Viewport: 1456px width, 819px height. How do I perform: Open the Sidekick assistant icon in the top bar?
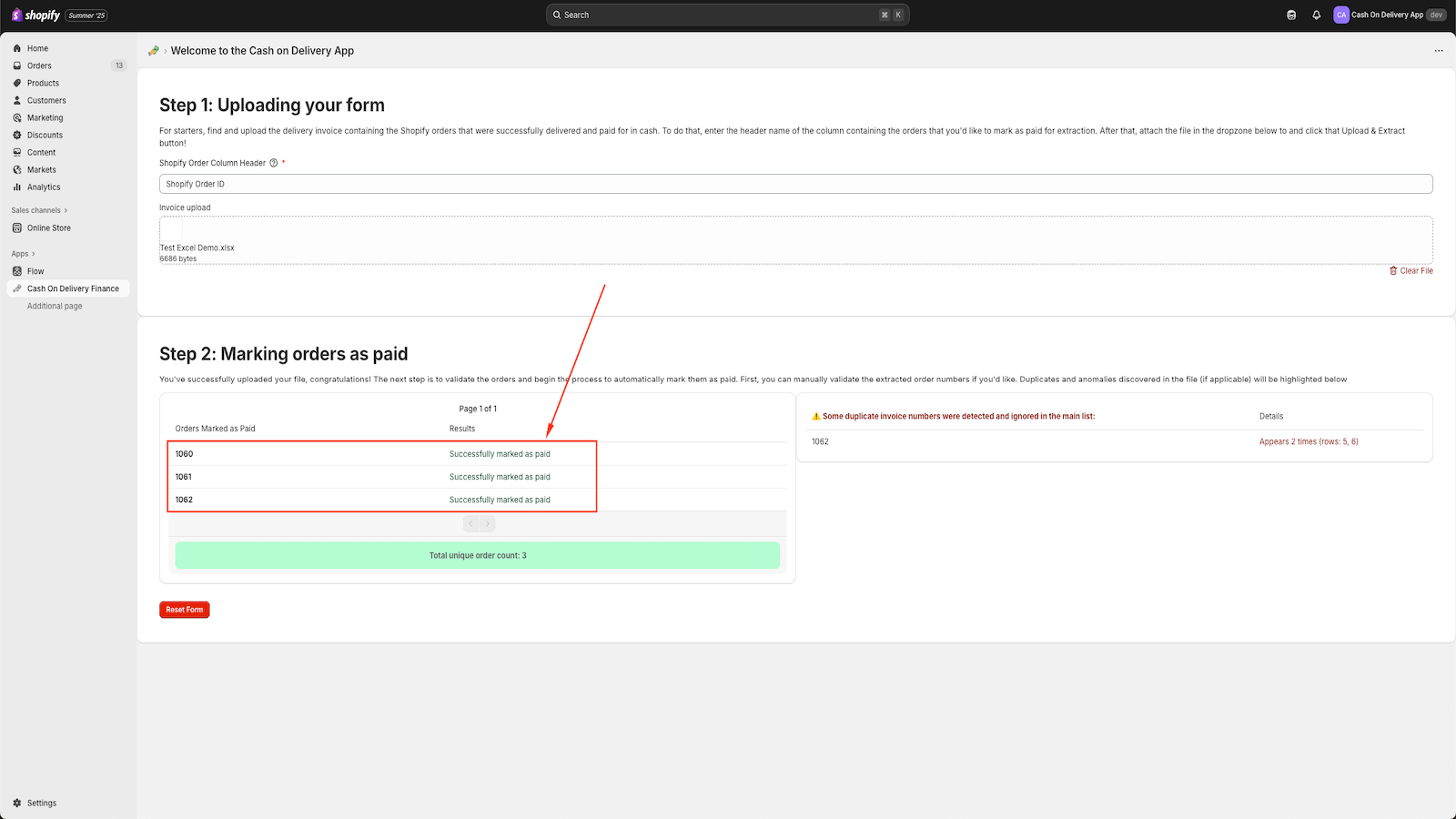pos(1291,15)
